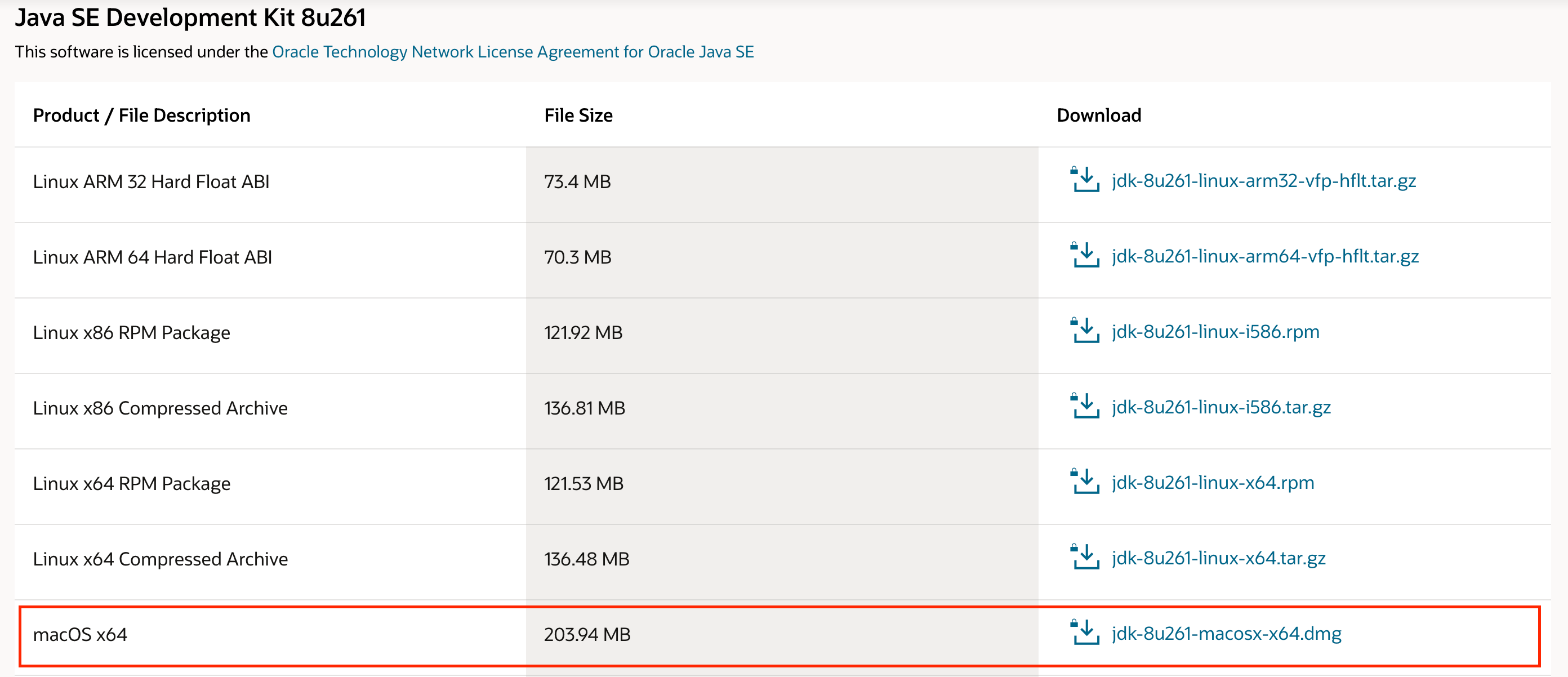Click the Download column header
The height and width of the screenshot is (677, 1568).
(x=1099, y=115)
